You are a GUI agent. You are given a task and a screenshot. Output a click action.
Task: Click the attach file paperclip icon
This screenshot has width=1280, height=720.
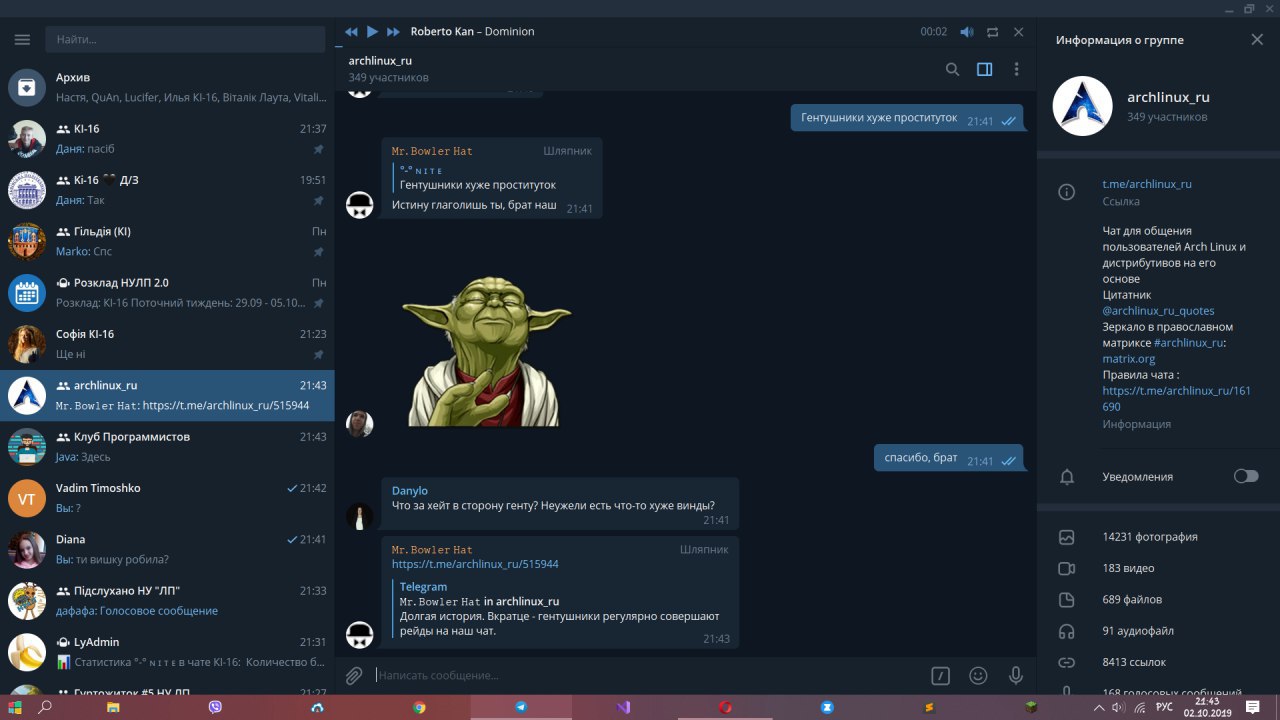pyautogui.click(x=354, y=676)
